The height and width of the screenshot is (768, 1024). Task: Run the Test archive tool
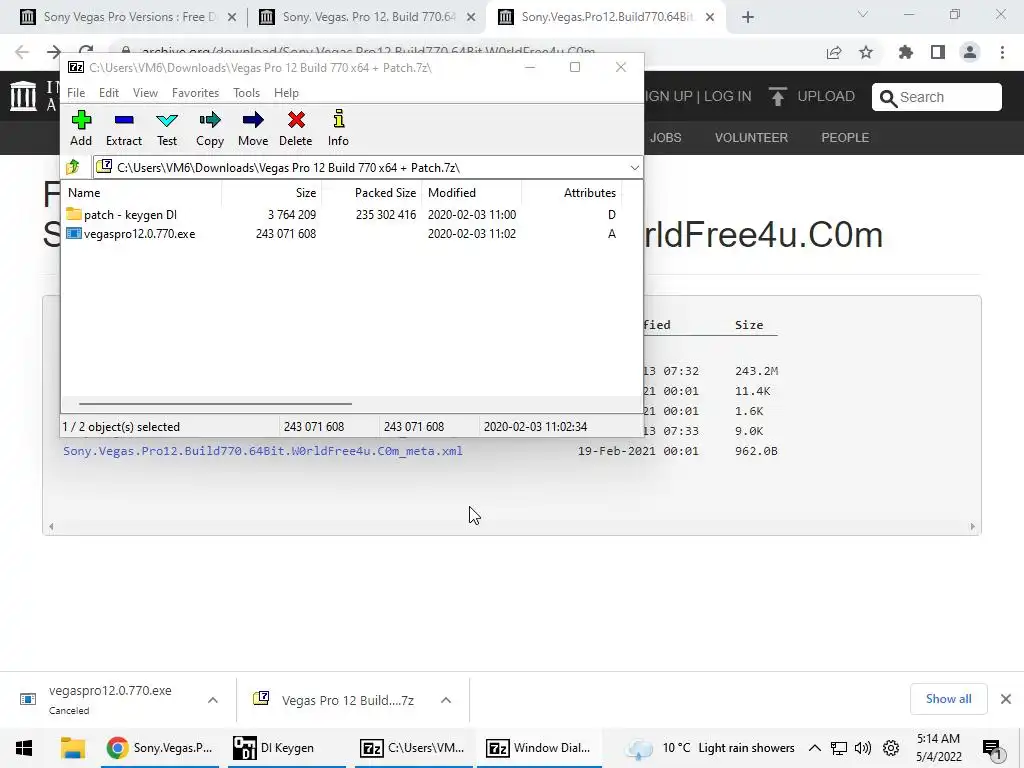tap(167, 128)
